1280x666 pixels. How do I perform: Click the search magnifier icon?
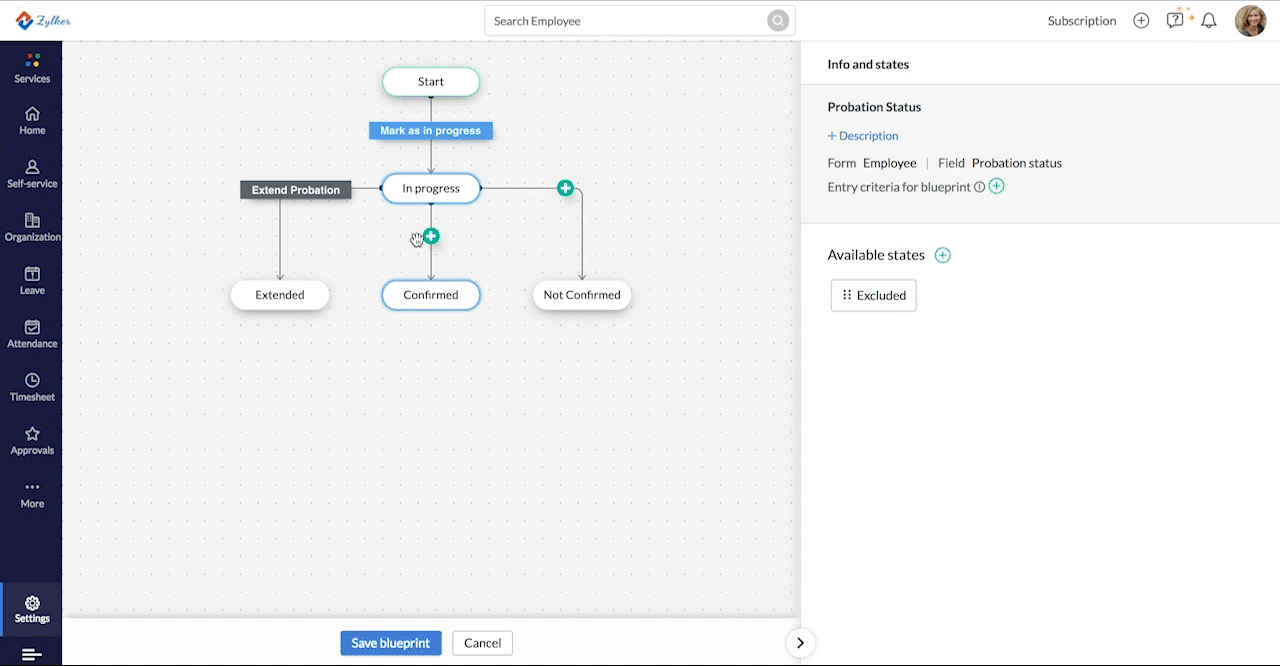(x=778, y=21)
